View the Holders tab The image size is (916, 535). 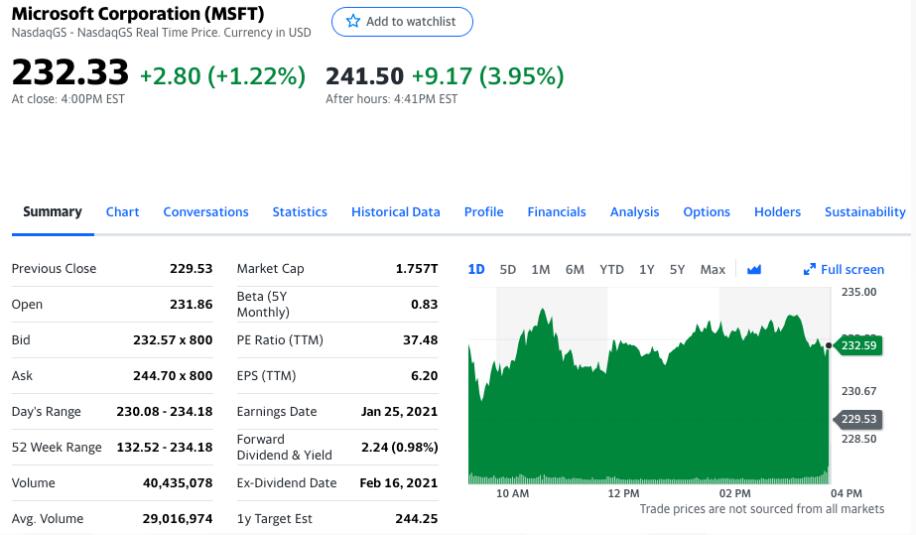click(777, 211)
